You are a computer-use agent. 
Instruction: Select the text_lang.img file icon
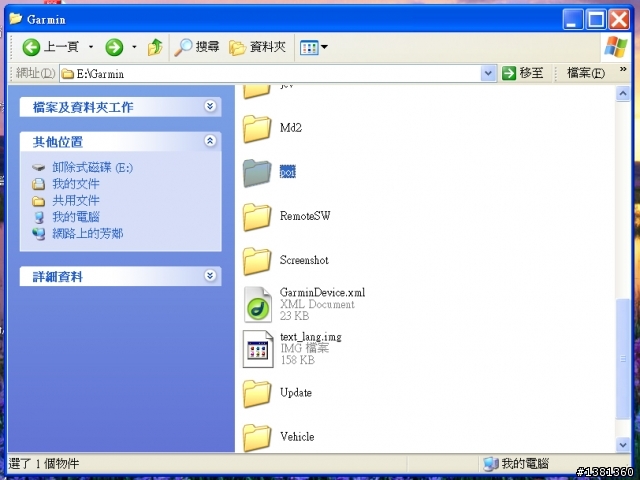click(258, 349)
